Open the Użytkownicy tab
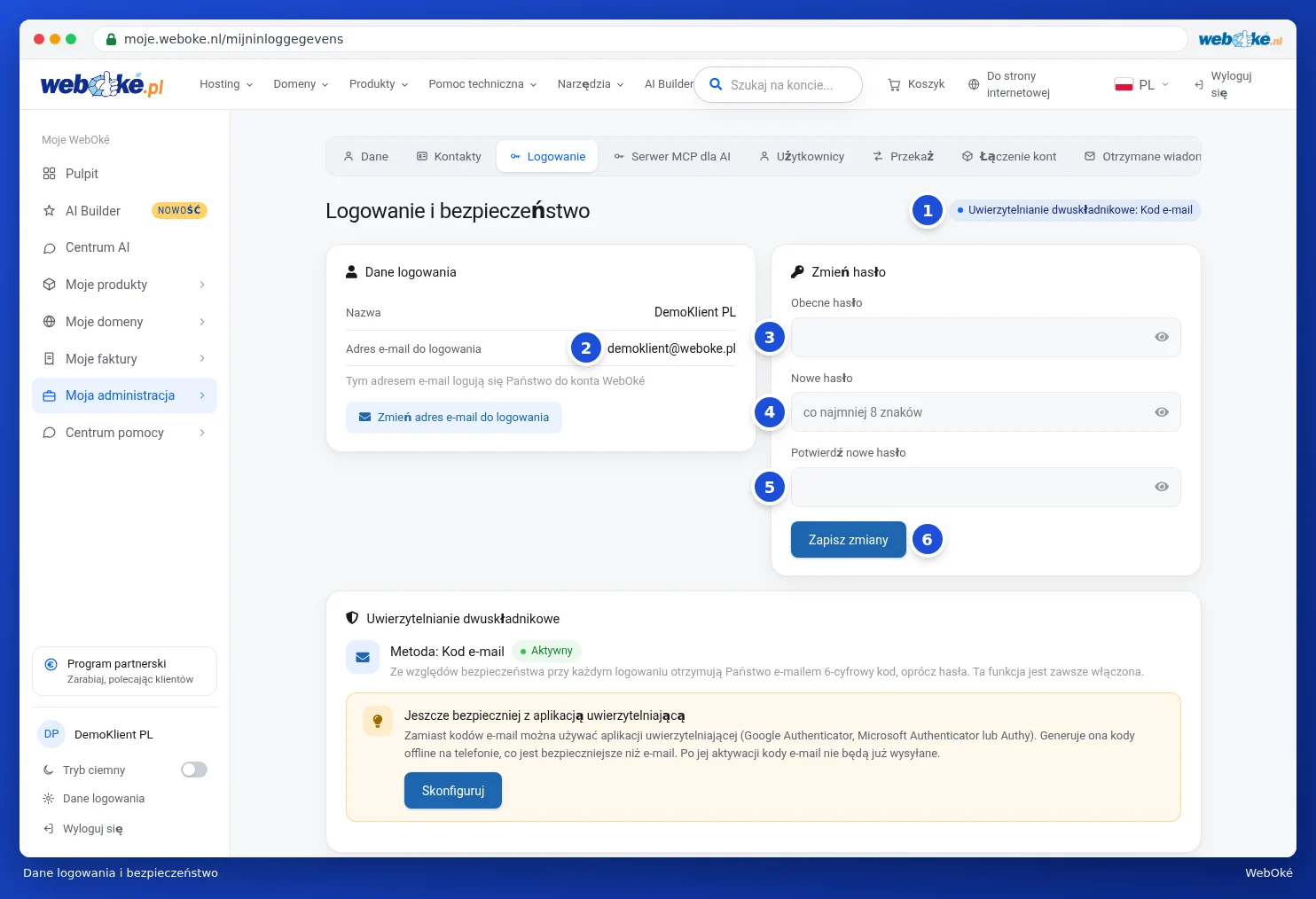This screenshot has height=899, width=1316. click(802, 156)
